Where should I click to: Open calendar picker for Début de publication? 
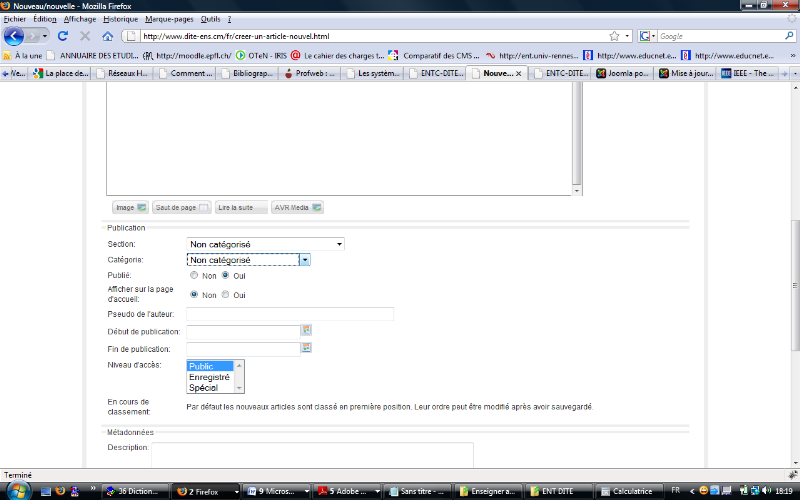click(306, 330)
